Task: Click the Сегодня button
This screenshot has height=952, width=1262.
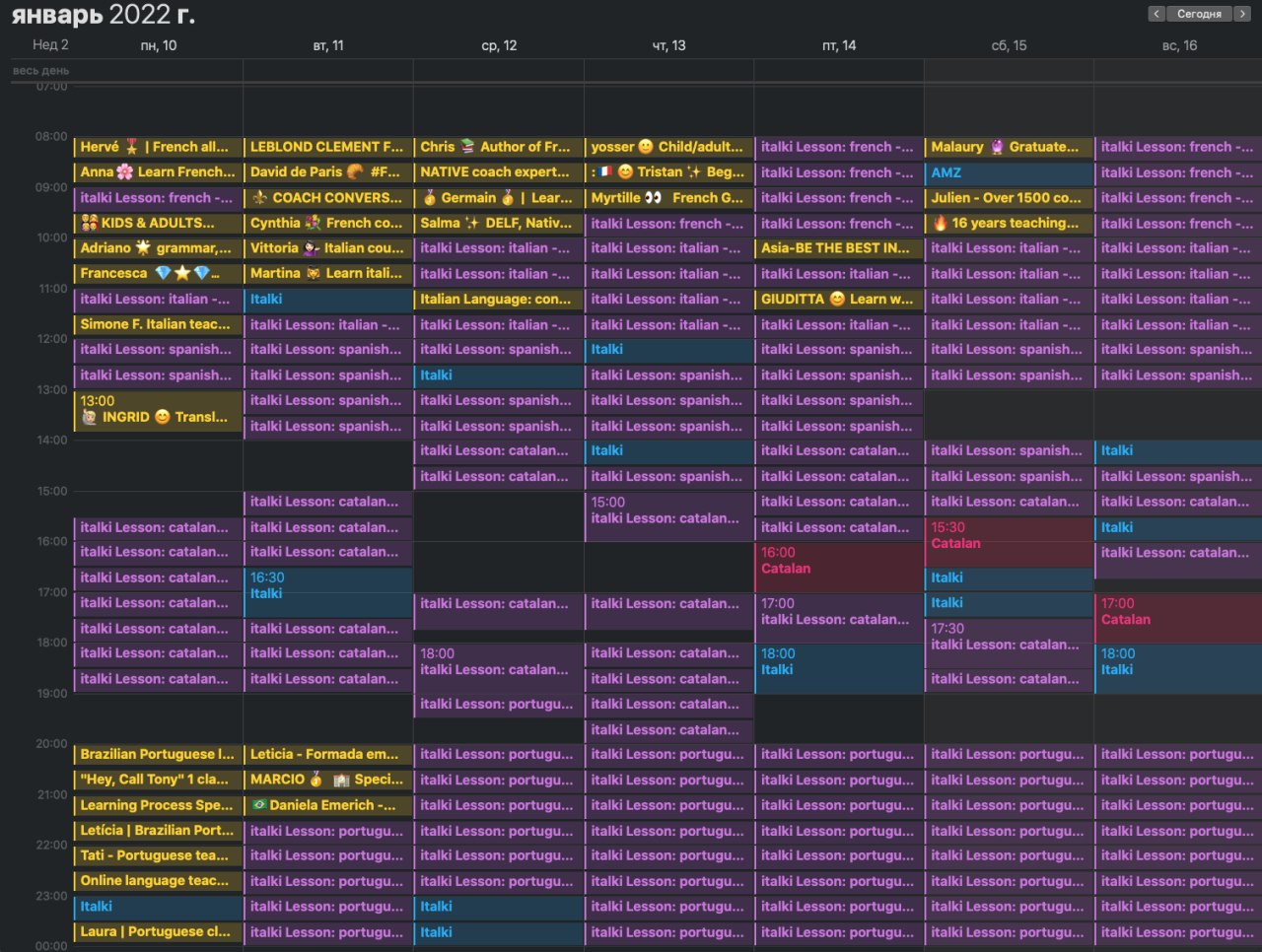Action: (1199, 14)
